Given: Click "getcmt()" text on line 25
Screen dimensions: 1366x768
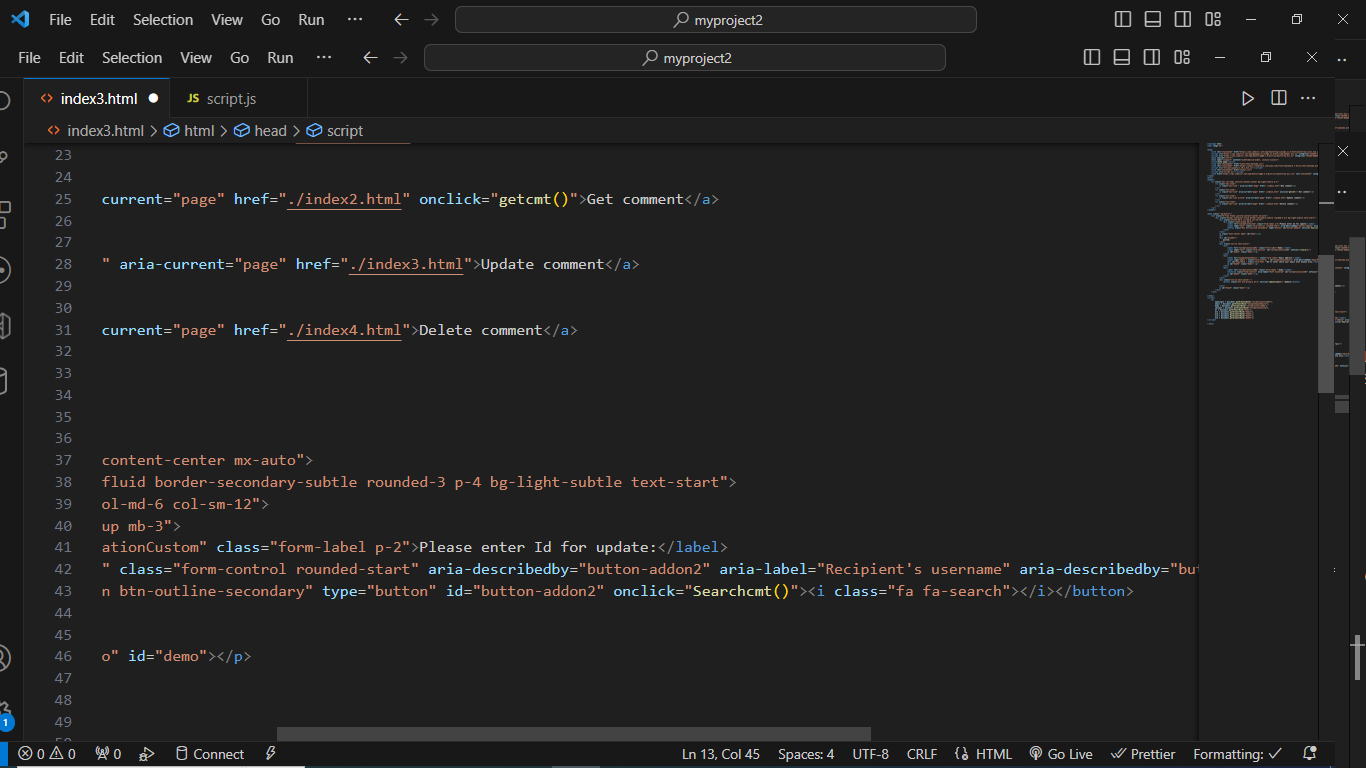Looking at the screenshot, I should 534,199.
